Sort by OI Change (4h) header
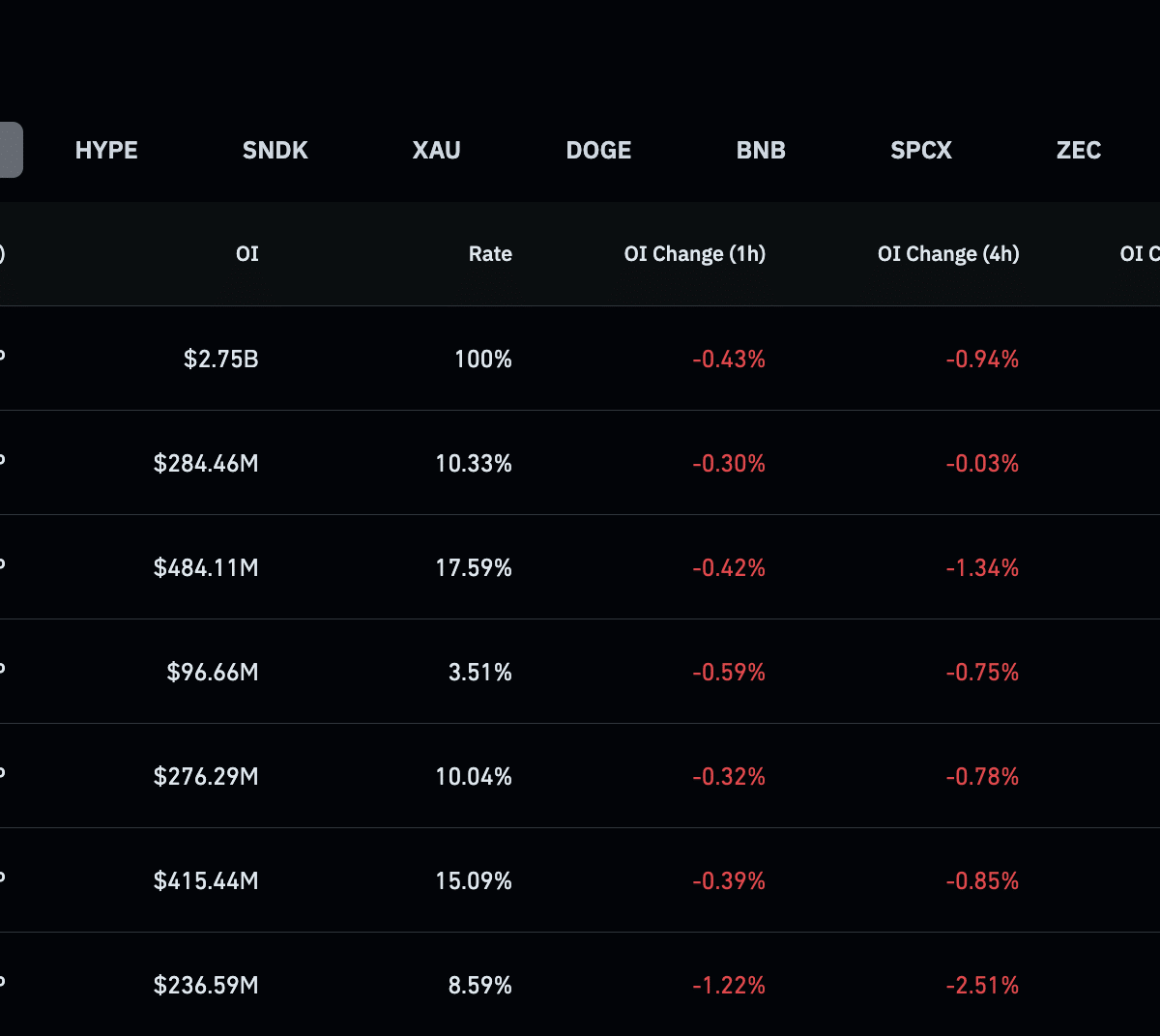1160x1036 pixels. pyautogui.click(x=948, y=254)
